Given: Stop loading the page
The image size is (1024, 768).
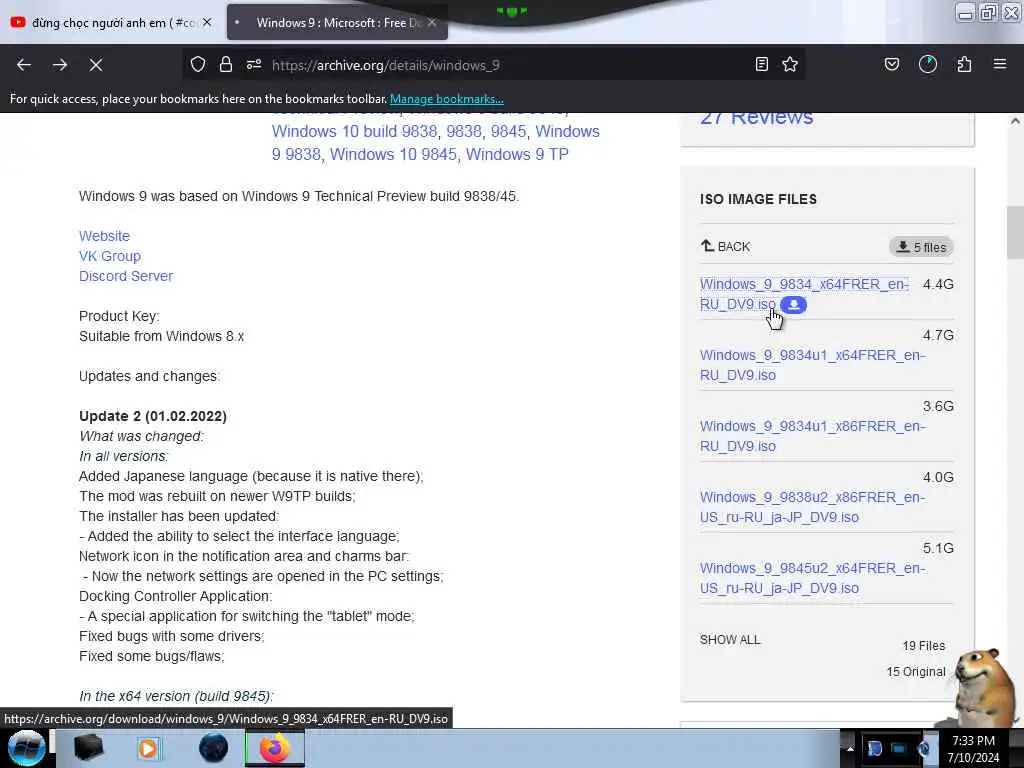Looking at the screenshot, I should (96, 65).
